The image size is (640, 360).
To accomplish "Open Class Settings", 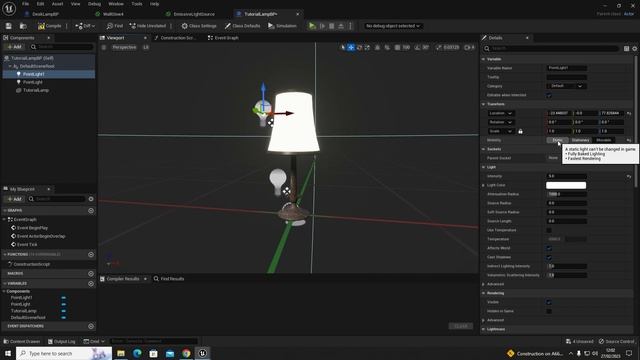I will pos(199,26).
